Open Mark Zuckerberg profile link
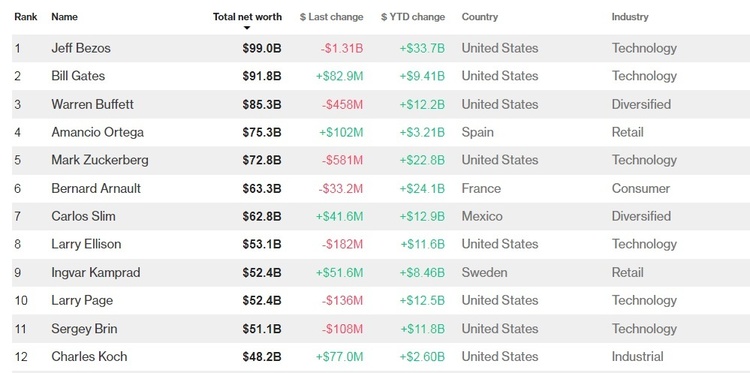Viewport: 750px width, 373px height. pyautogui.click(x=100, y=160)
